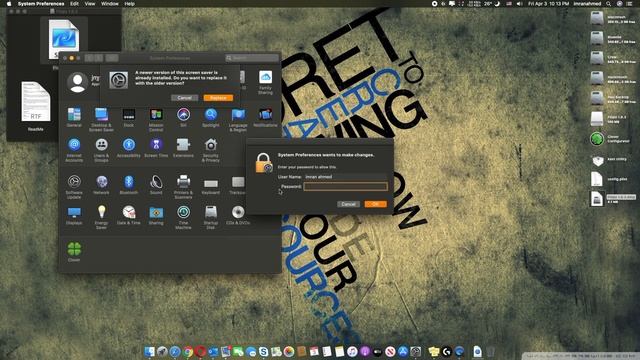Launch Google Chrome from the Dock
Image resolution: width=640 pixels, height=360 pixels.
188,351
